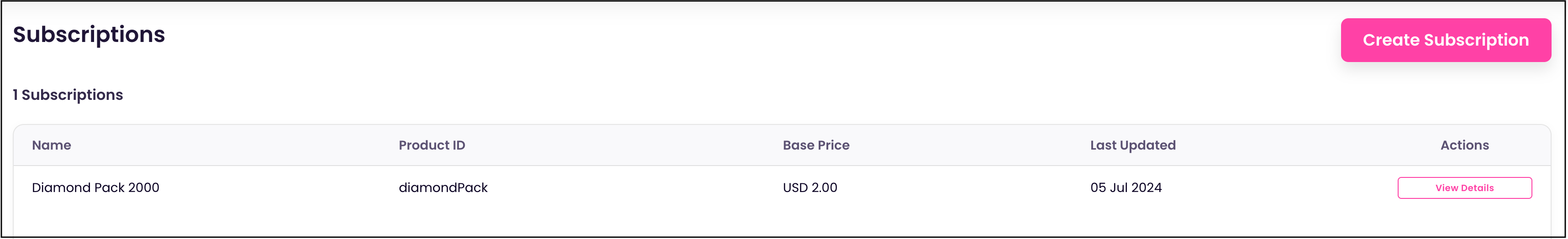Click the Product ID column header

point(431,145)
